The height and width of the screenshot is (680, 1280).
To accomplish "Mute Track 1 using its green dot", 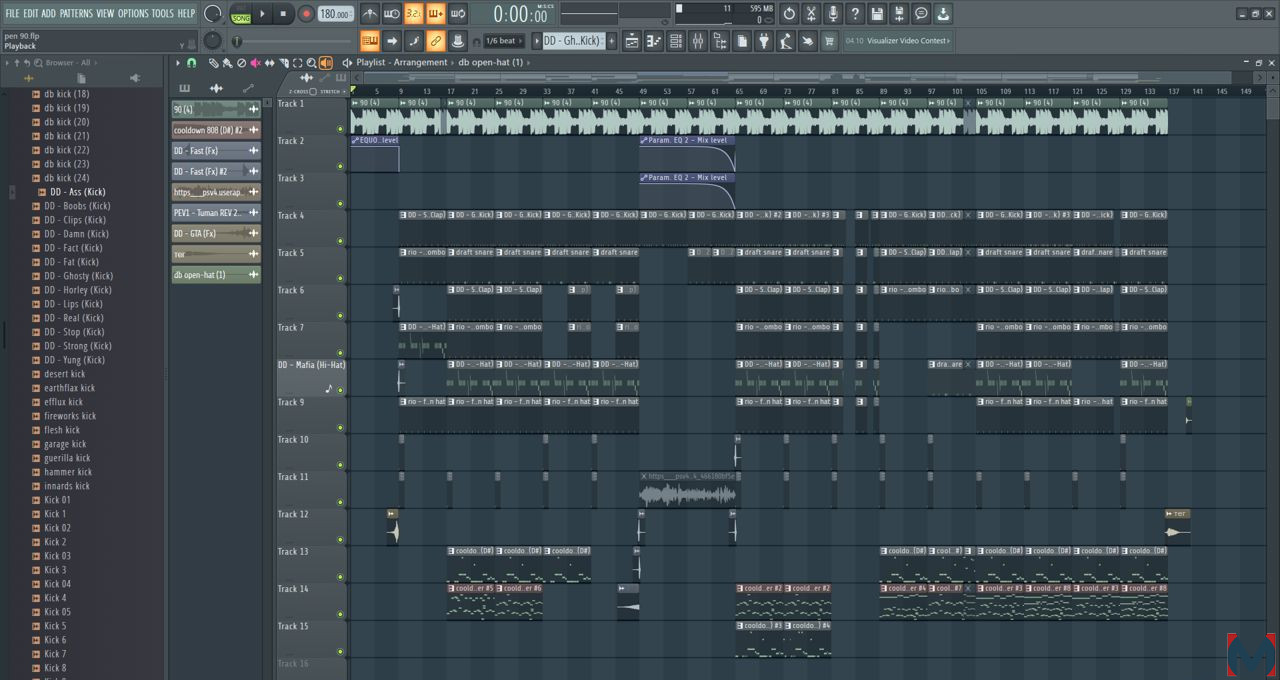I will [x=340, y=128].
